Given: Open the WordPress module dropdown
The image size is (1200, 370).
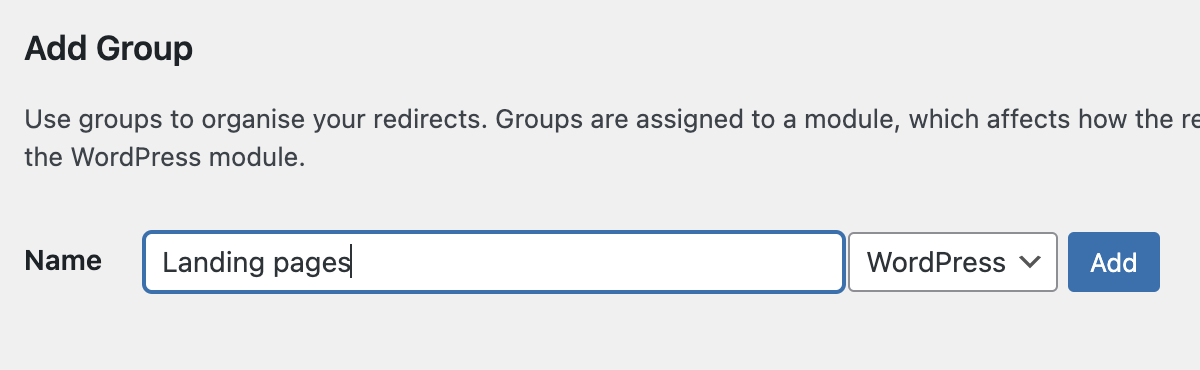Looking at the screenshot, I should click(953, 262).
